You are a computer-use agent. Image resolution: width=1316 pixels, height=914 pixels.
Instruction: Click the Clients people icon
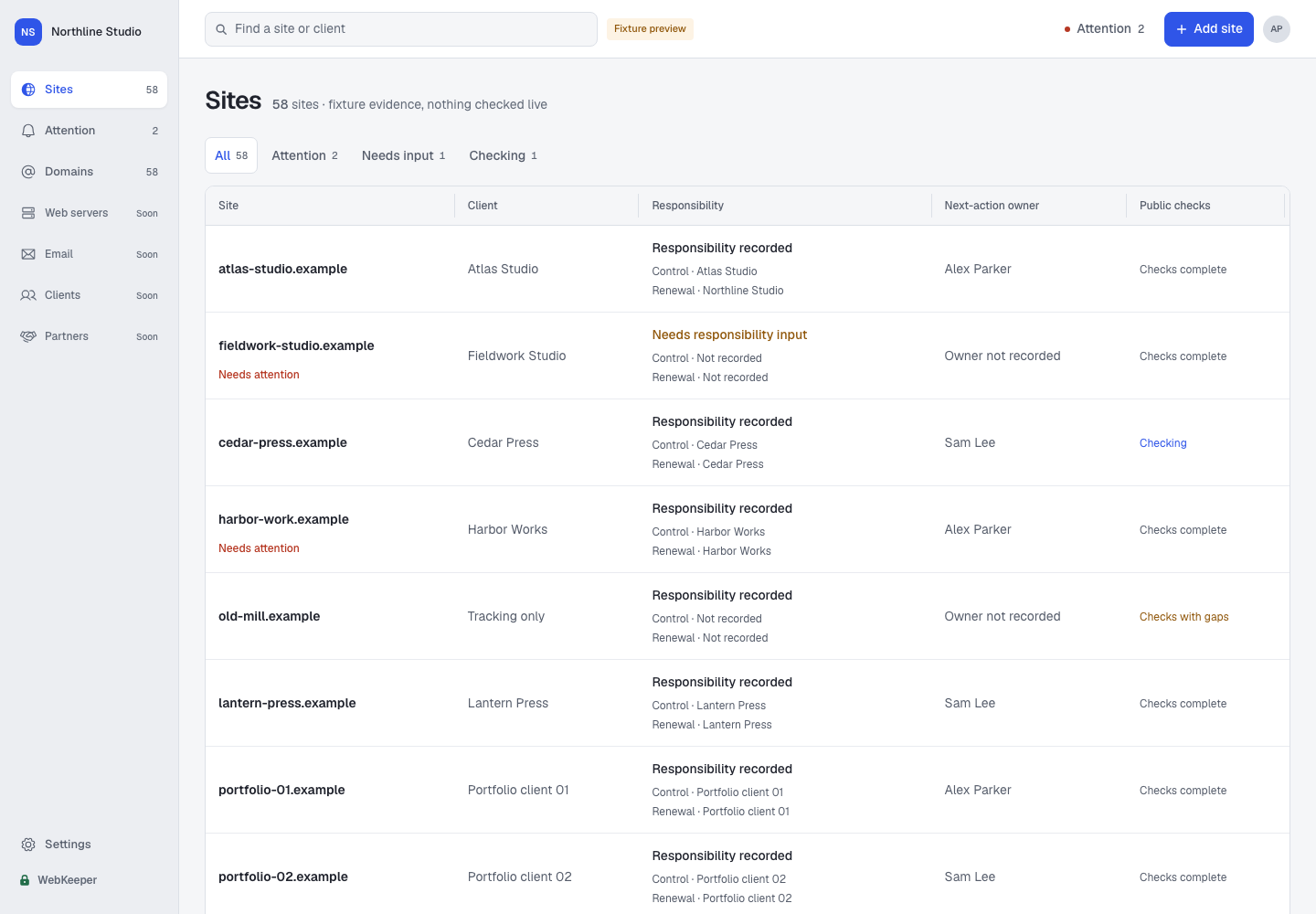click(x=28, y=295)
